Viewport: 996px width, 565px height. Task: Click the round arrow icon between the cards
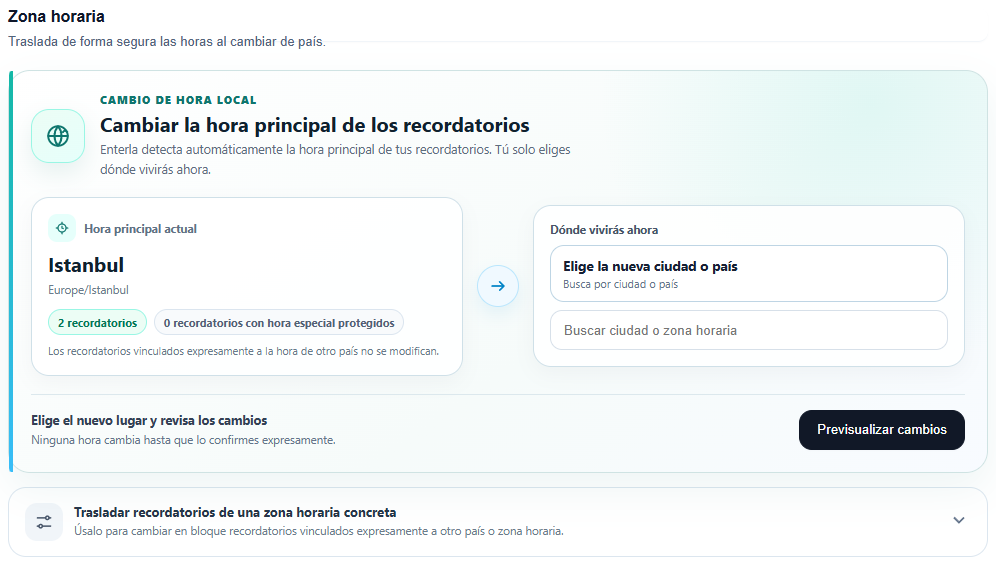pyautogui.click(x=498, y=286)
